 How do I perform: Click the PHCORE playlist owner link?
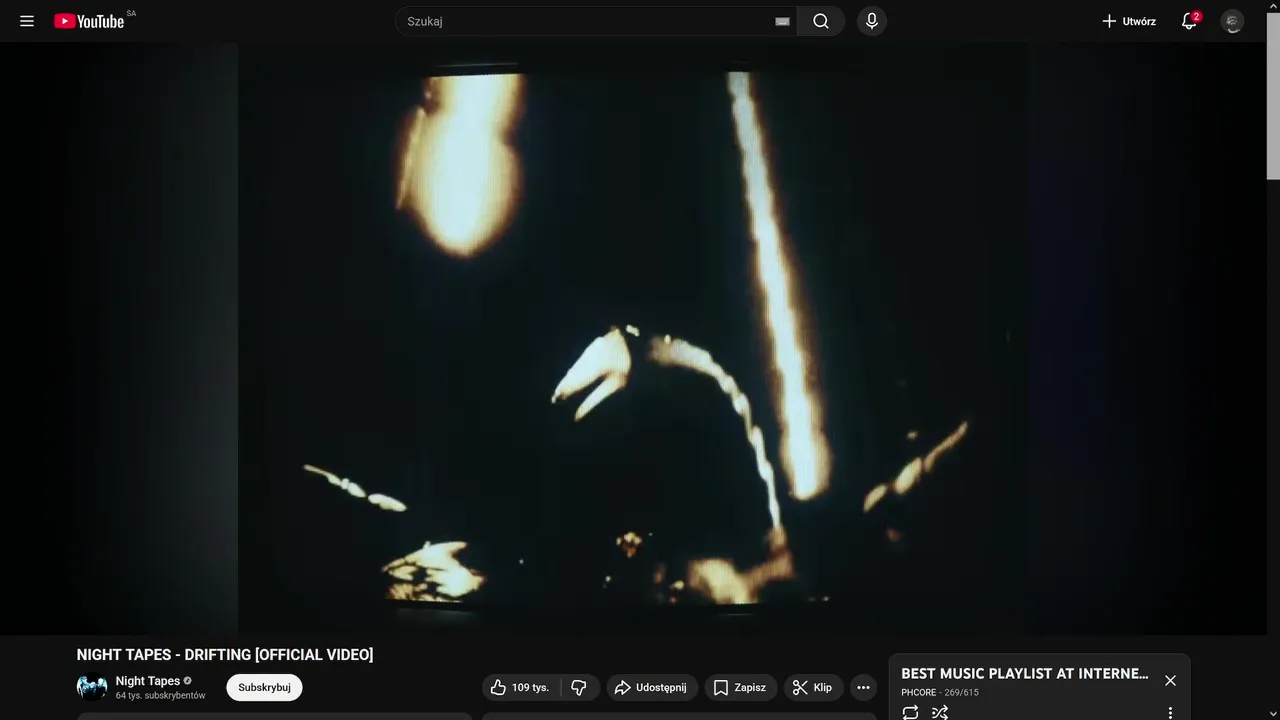(918, 692)
